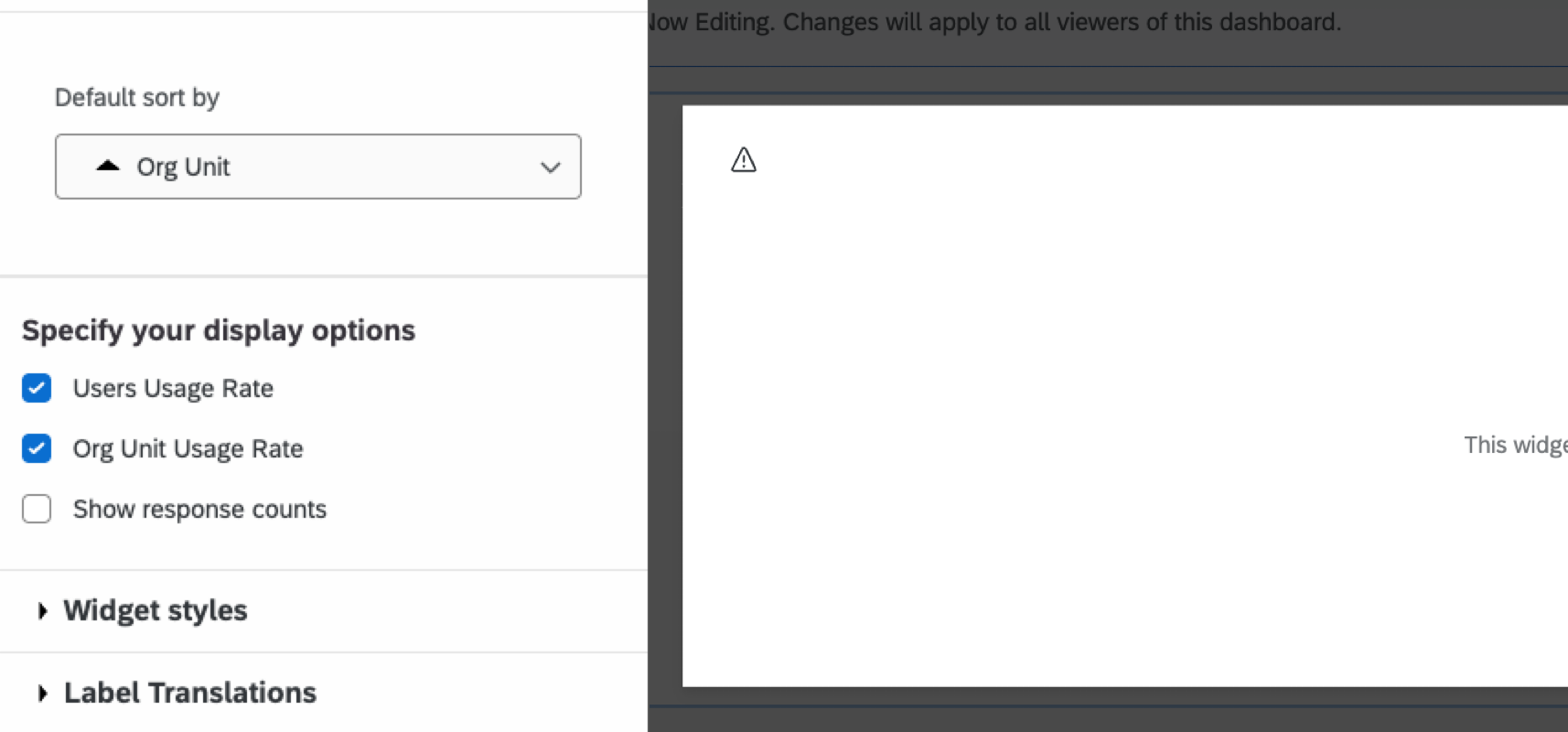Viewport: 1568px width, 732px height.
Task: Click the checkmark icon beside Users Usage Rate
Action: click(x=36, y=388)
